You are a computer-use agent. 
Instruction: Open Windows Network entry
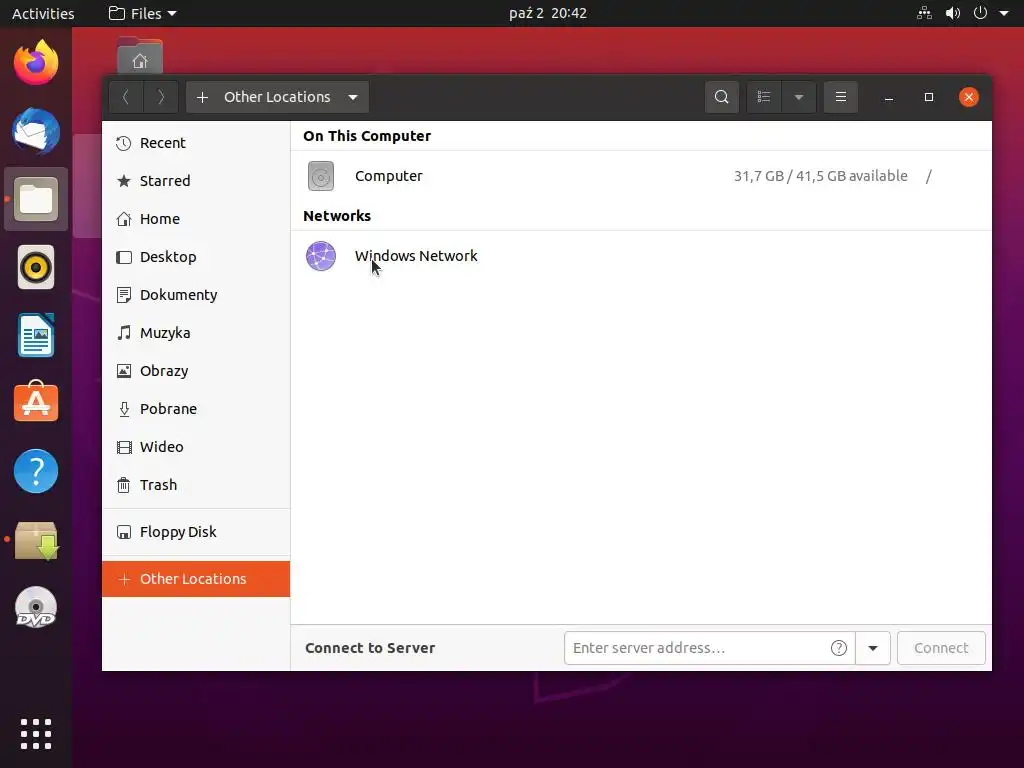click(641, 255)
